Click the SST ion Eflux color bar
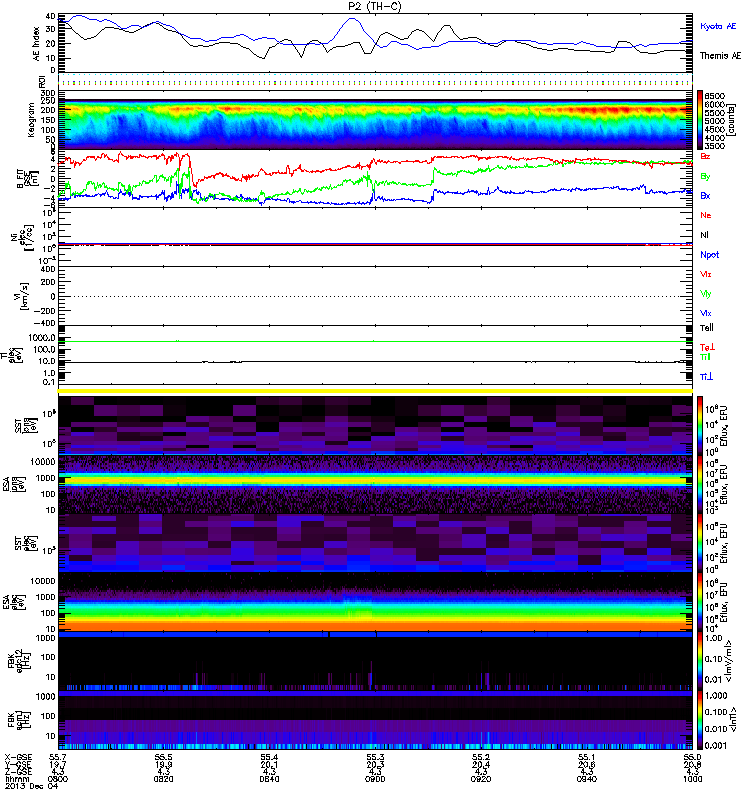The height and width of the screenshot is (800, 750). pyautogui.click(x=700, y=424)
